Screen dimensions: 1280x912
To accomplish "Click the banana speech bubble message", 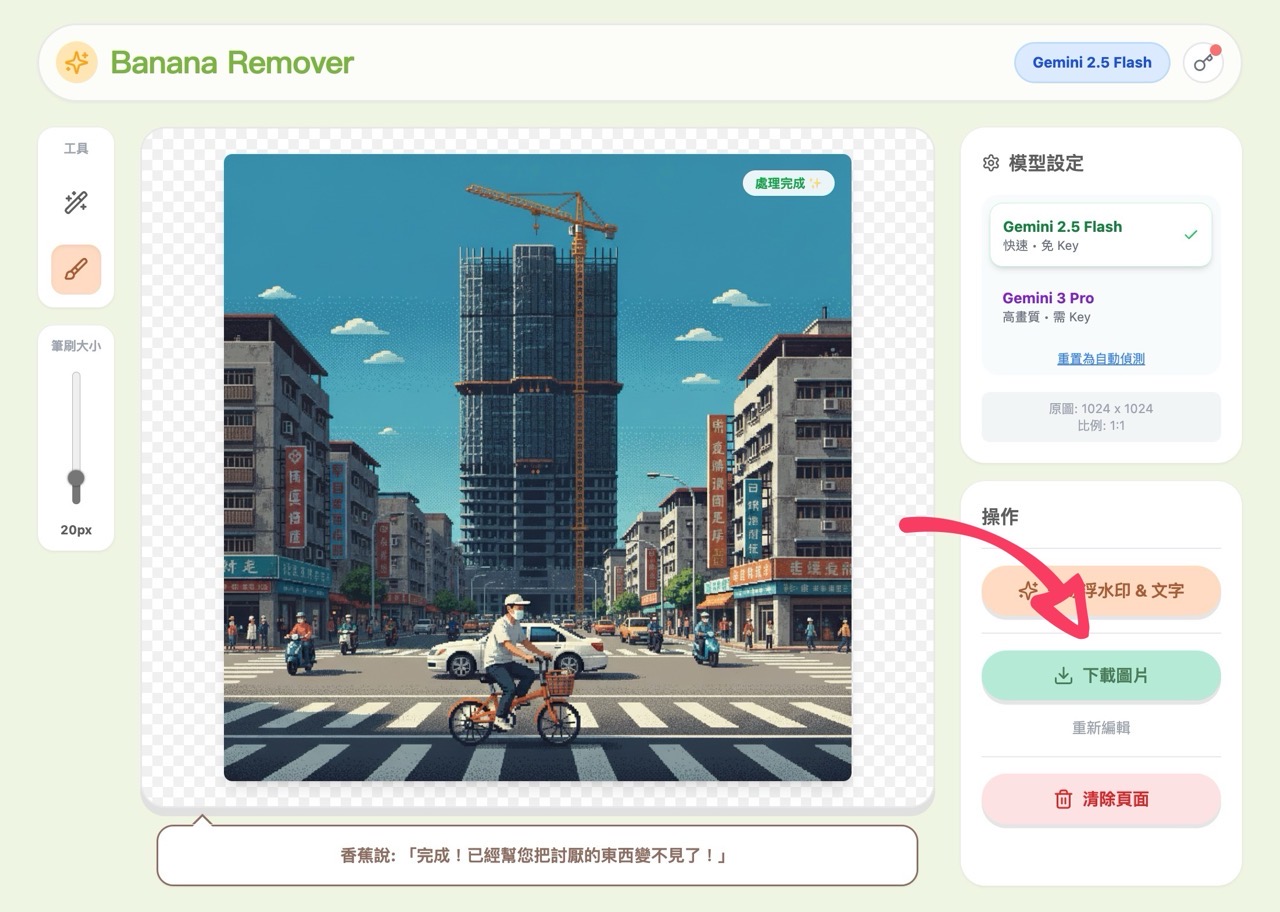I will 537,856.
